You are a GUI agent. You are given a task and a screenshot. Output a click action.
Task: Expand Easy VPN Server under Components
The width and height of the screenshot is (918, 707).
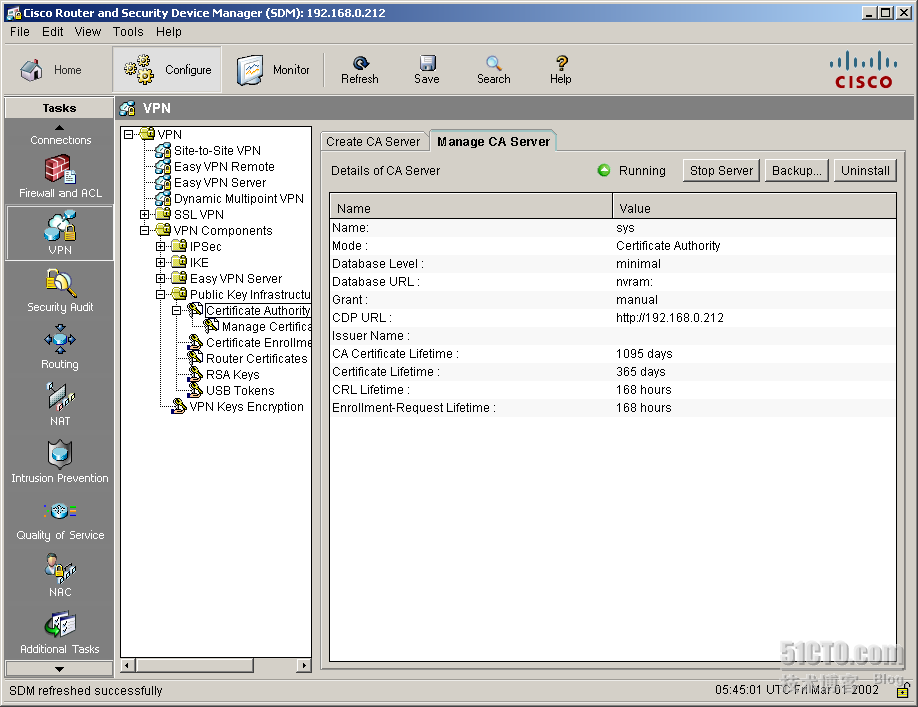[x=160, y=279]
